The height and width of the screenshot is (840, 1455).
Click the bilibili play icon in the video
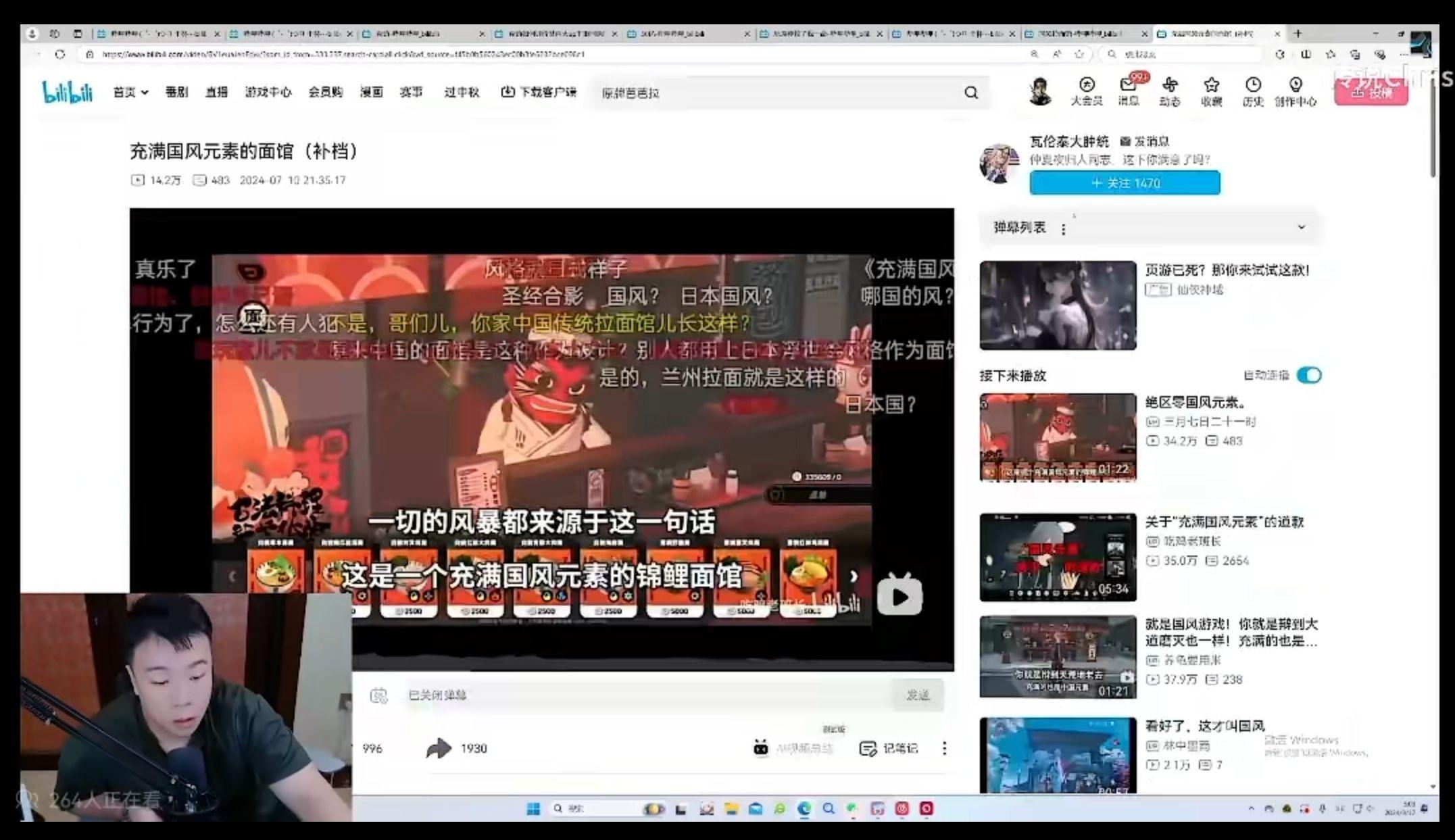(899, 595)
